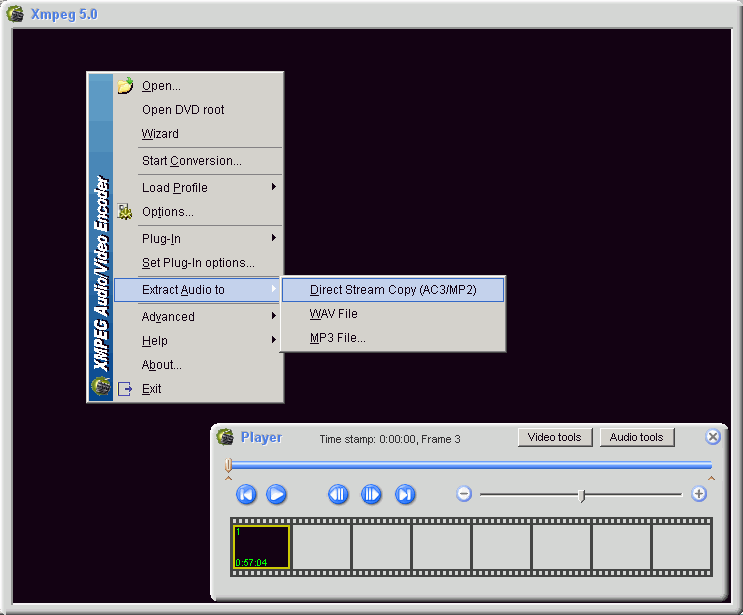
Task: Click the Player title label
Action: tap(262, 437)
